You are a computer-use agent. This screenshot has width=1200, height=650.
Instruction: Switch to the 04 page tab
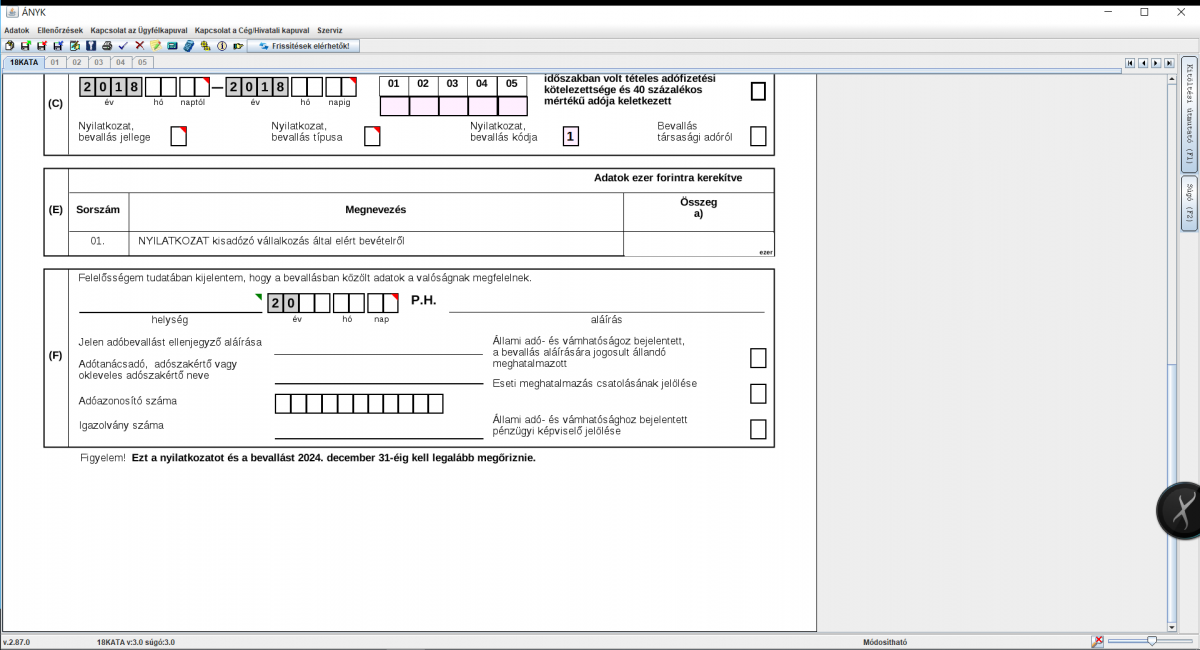click(121, 62)
